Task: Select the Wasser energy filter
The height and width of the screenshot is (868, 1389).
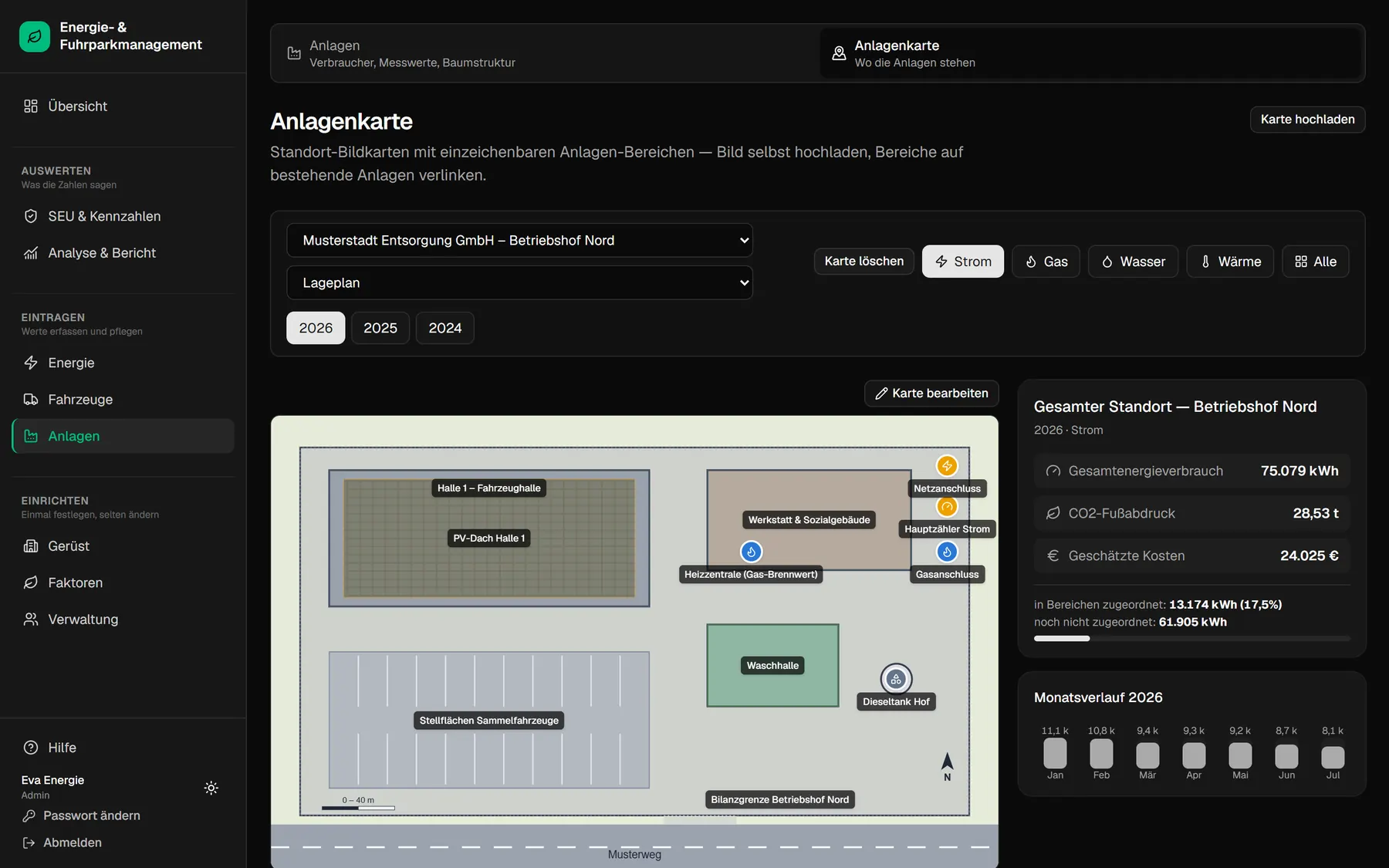Action: [x=1133, y=262]
